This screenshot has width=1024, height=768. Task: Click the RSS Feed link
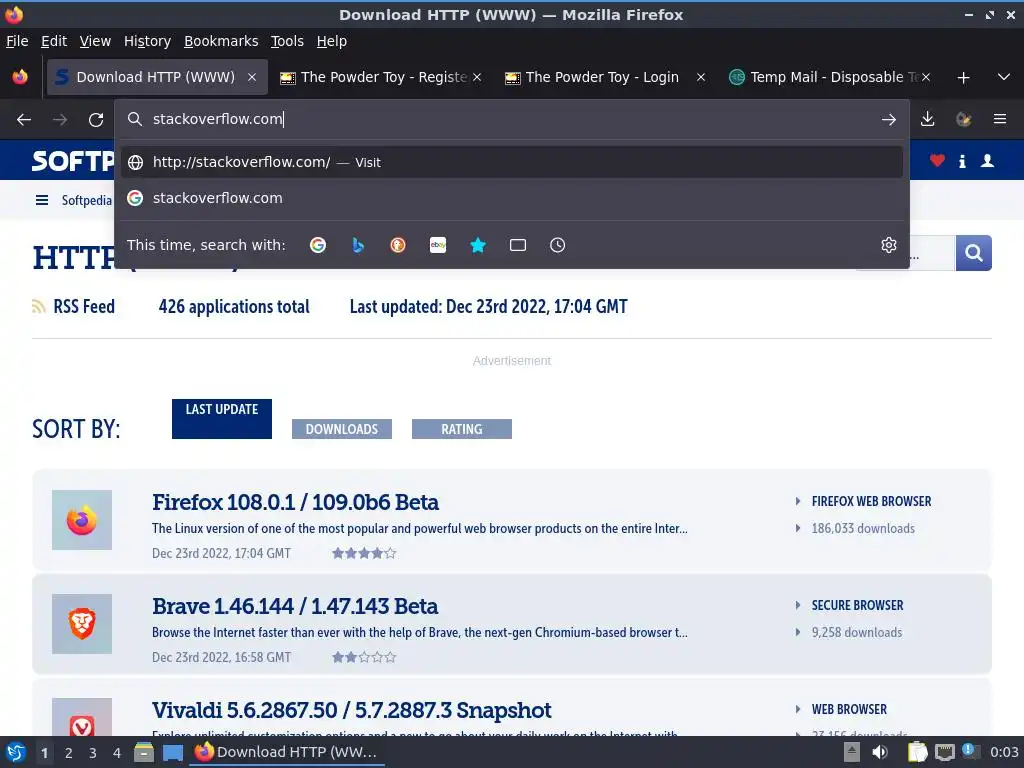[84, 306]
